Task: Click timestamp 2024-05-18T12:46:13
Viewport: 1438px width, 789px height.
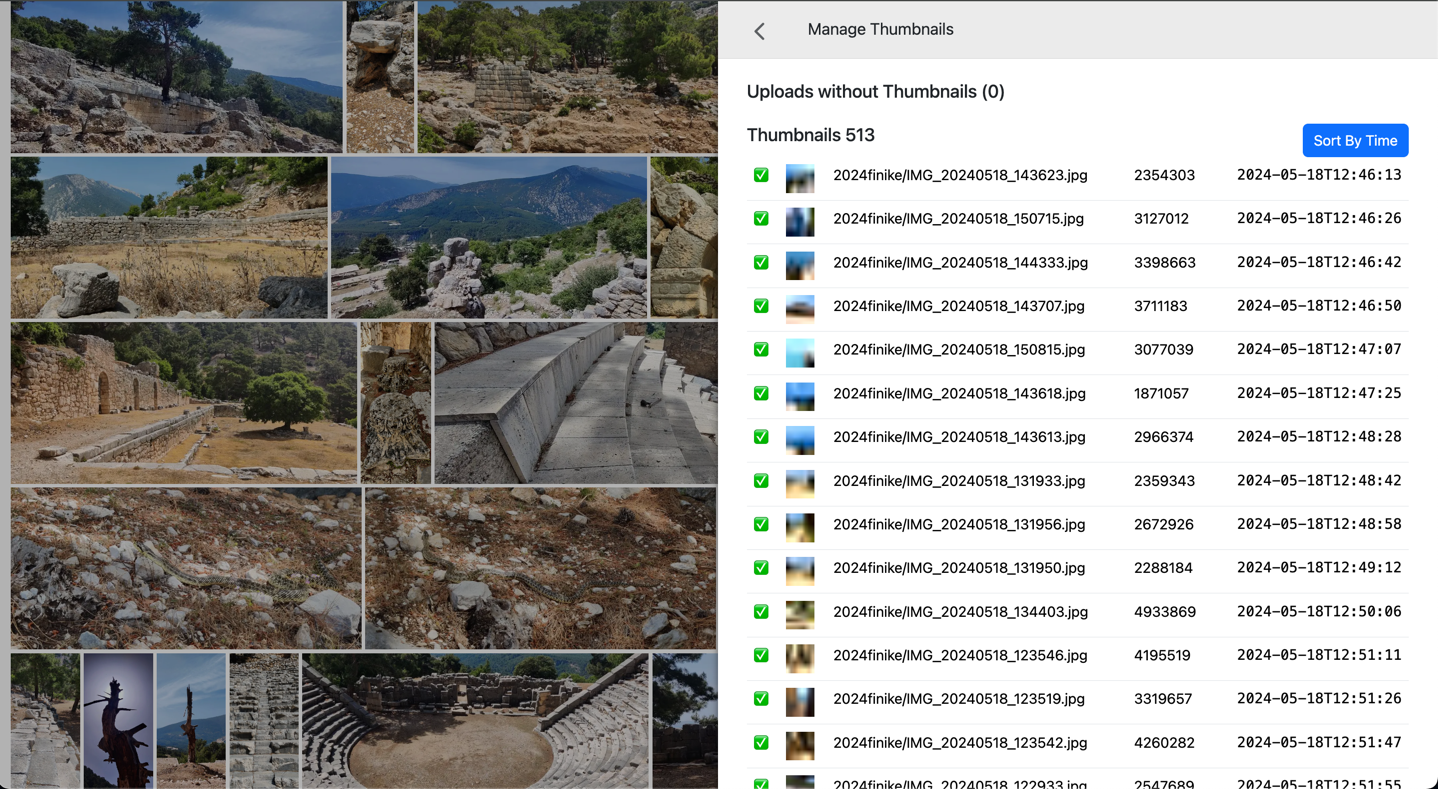Action: tap(1319, 175)
